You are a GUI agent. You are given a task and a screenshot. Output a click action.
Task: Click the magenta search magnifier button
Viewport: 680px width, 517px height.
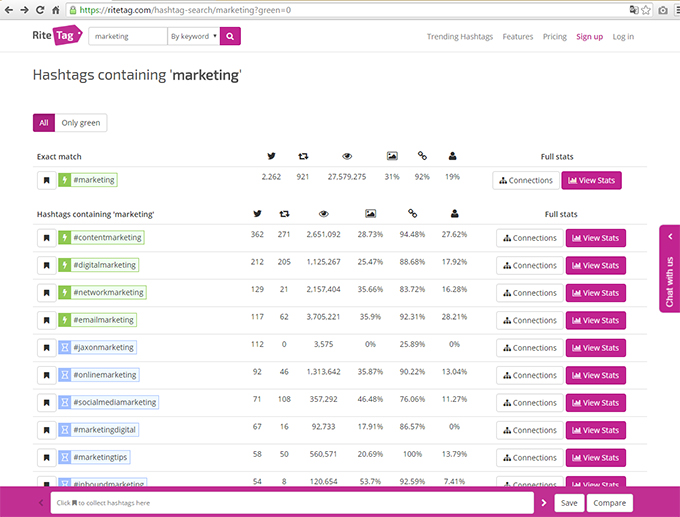pyautogui.click(x=230, y=36)
